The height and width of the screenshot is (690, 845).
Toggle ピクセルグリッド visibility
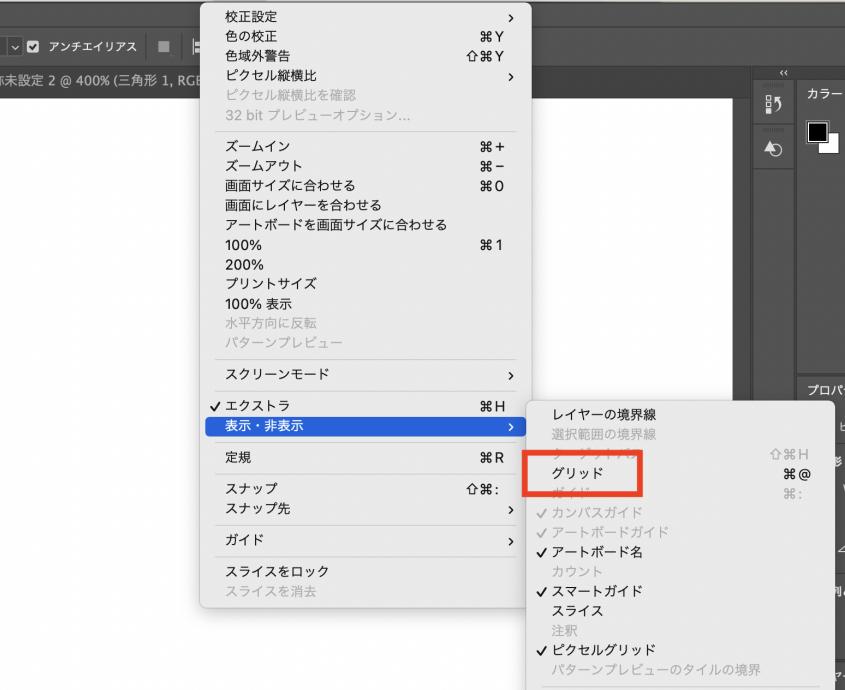pyautogui.click(x=680, y=650)
